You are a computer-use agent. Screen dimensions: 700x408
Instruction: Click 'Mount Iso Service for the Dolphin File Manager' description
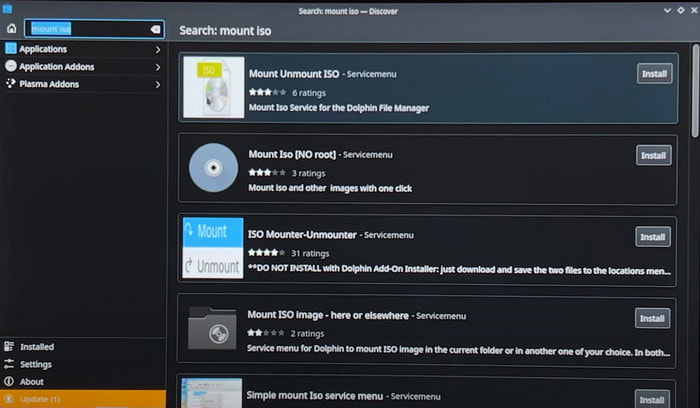tap(339, 108)
